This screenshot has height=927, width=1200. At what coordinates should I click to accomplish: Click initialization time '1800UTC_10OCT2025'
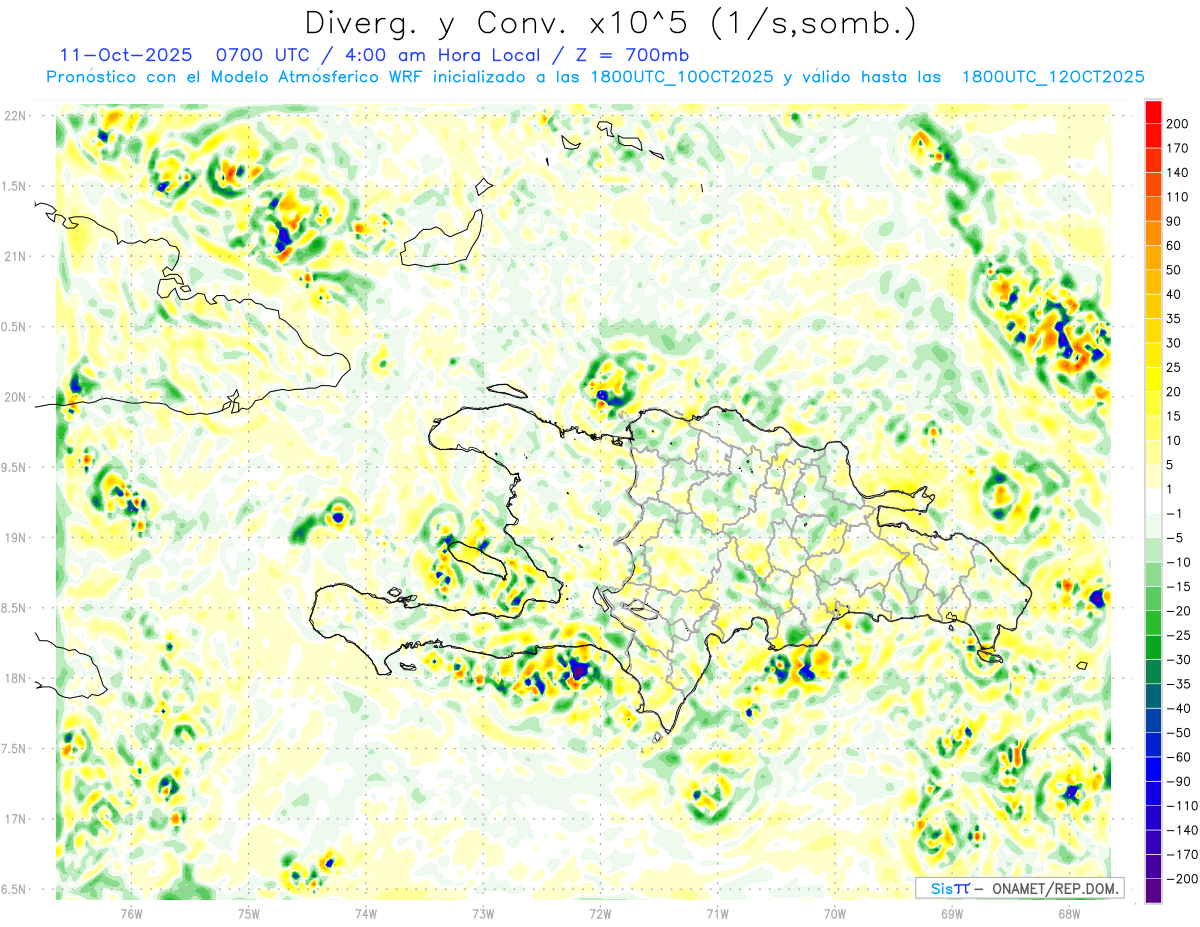click(x=681, y=77)
